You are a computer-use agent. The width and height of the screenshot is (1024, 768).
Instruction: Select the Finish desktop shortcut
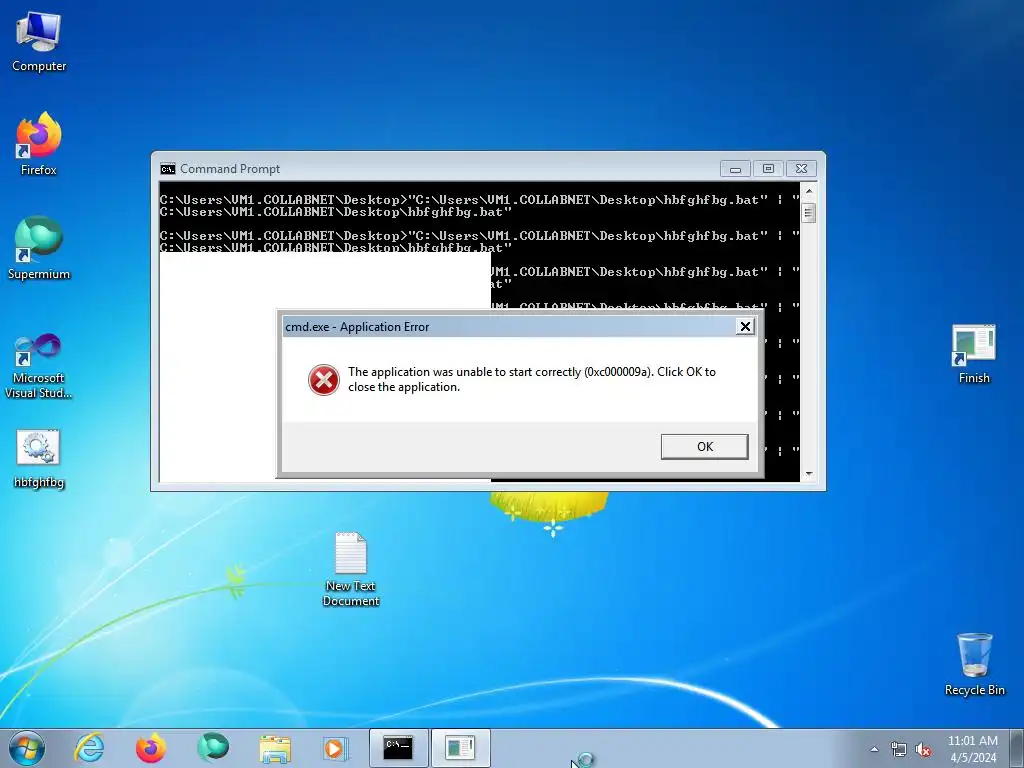[974, 354]
